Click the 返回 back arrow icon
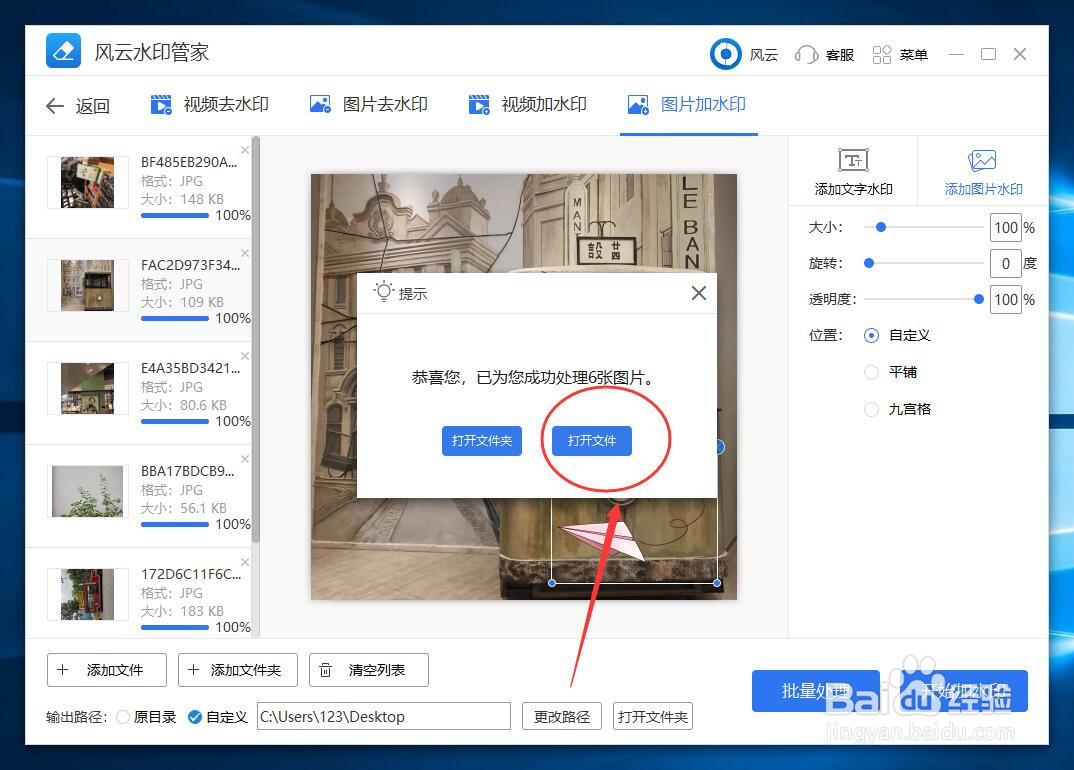 [x=55, y=106]
